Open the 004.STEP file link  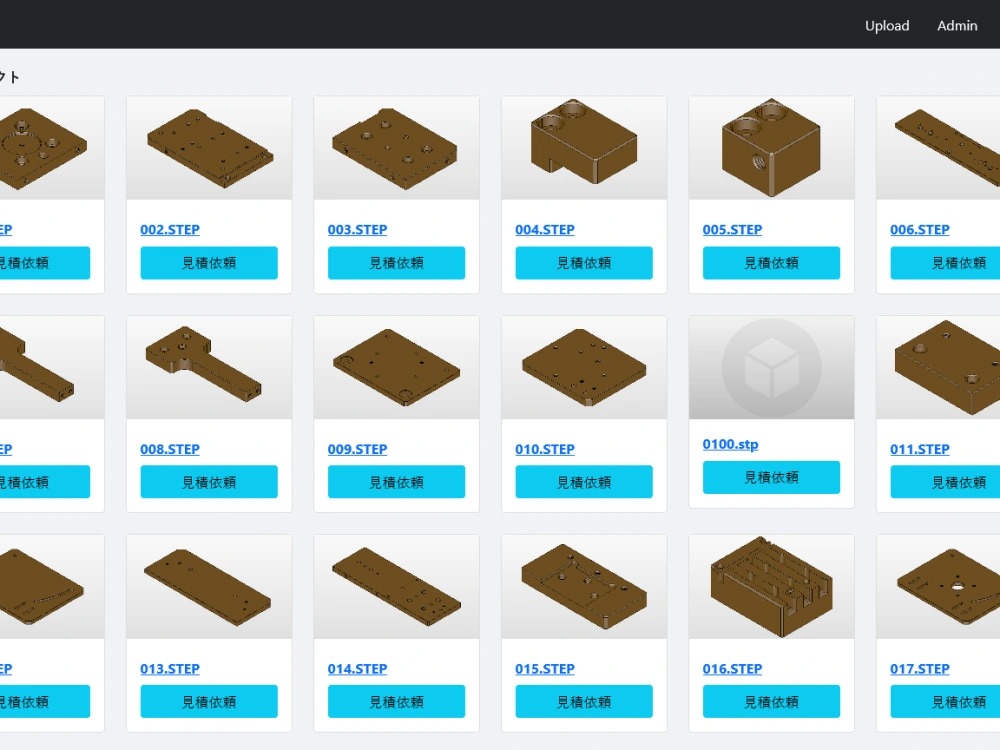pos(545,230)
